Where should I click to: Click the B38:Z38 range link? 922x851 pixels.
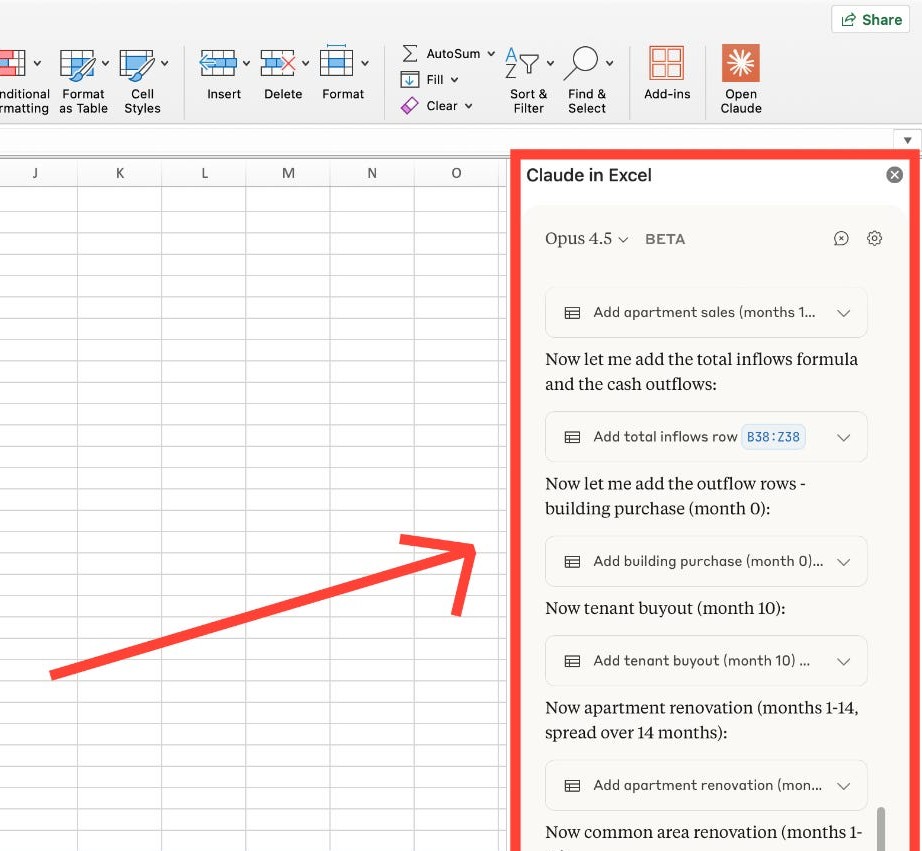click(773, 437)
